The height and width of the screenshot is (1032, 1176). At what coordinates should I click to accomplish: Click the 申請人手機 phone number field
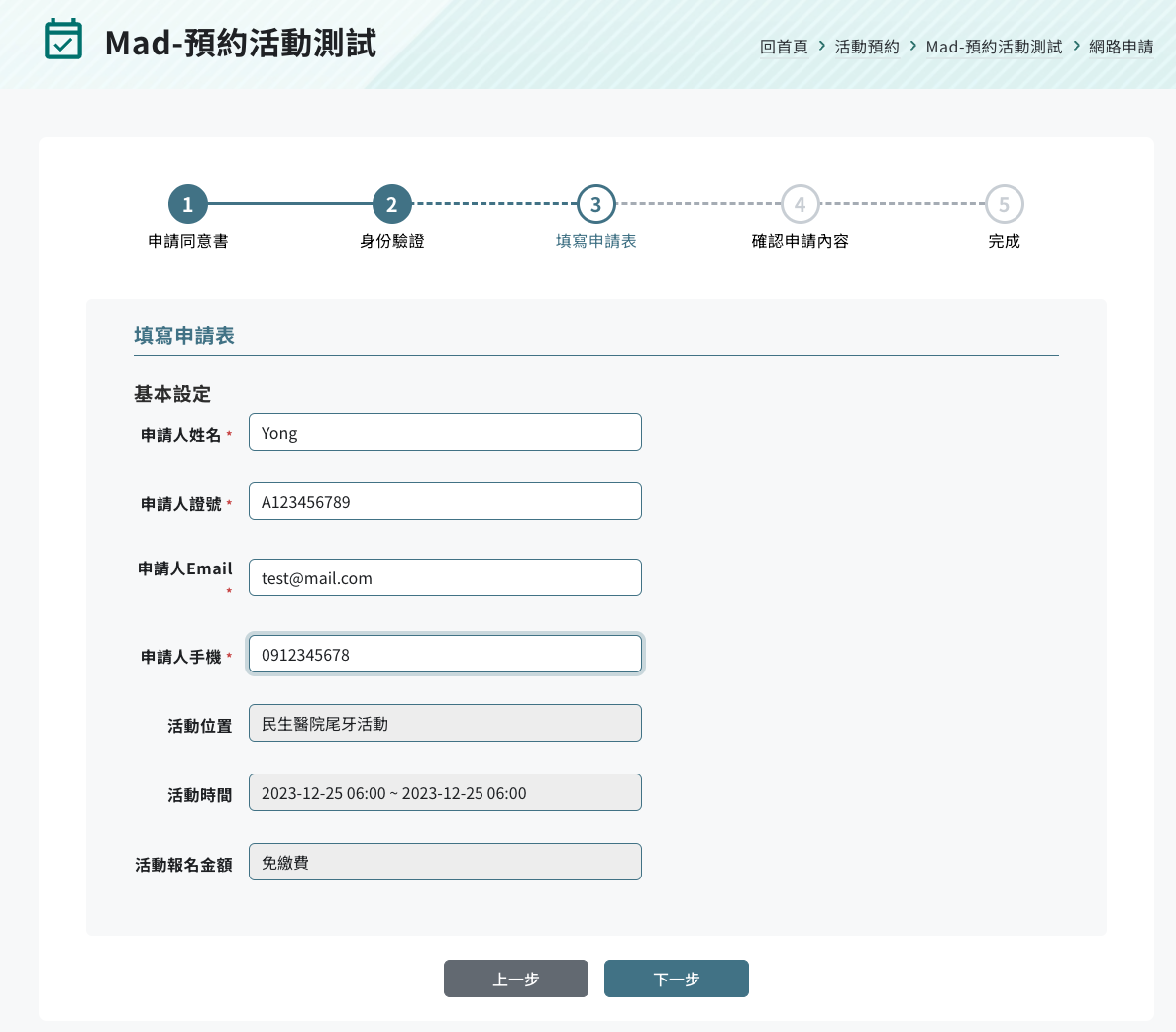[445, 654]
